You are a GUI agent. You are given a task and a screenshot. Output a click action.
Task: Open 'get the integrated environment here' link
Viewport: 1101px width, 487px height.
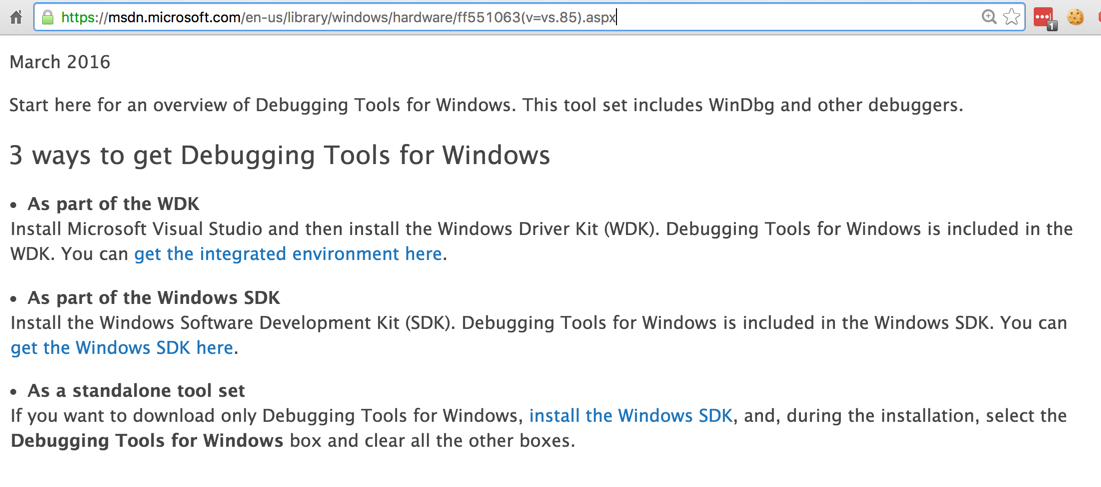click(289, 253)
